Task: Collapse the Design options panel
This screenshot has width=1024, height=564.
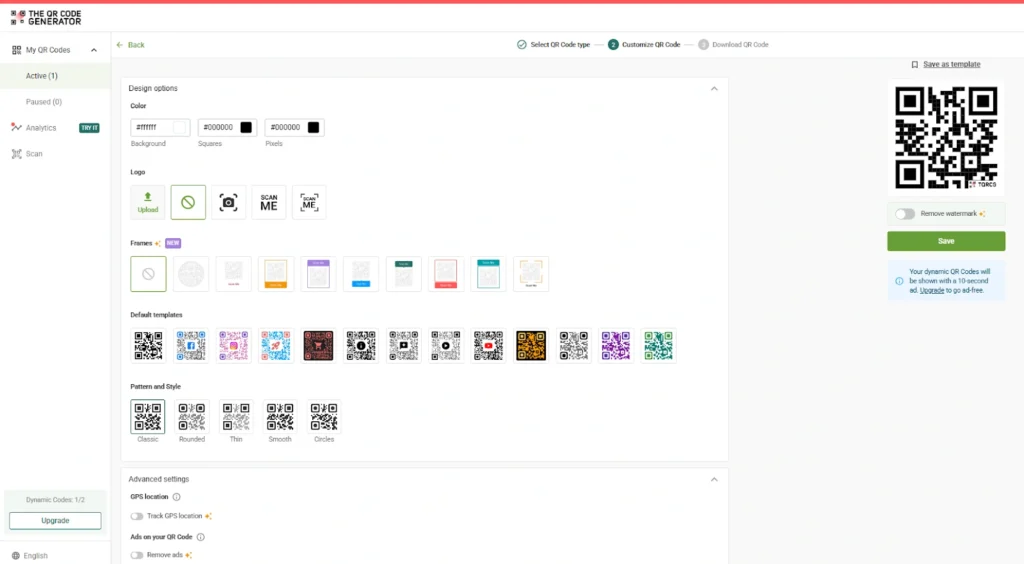Action: [714, 88]
